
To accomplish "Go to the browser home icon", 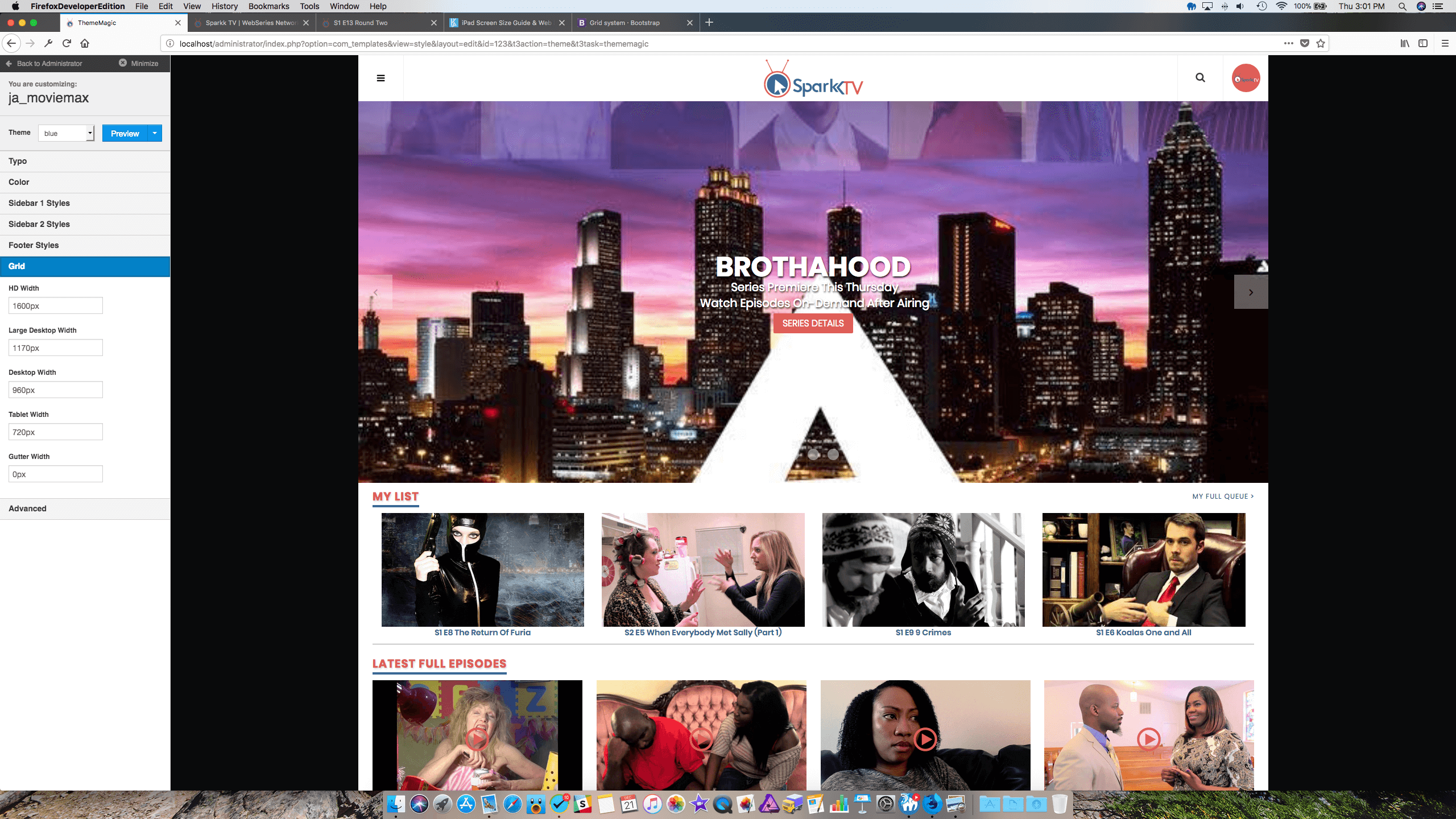I will click(85, 43).
